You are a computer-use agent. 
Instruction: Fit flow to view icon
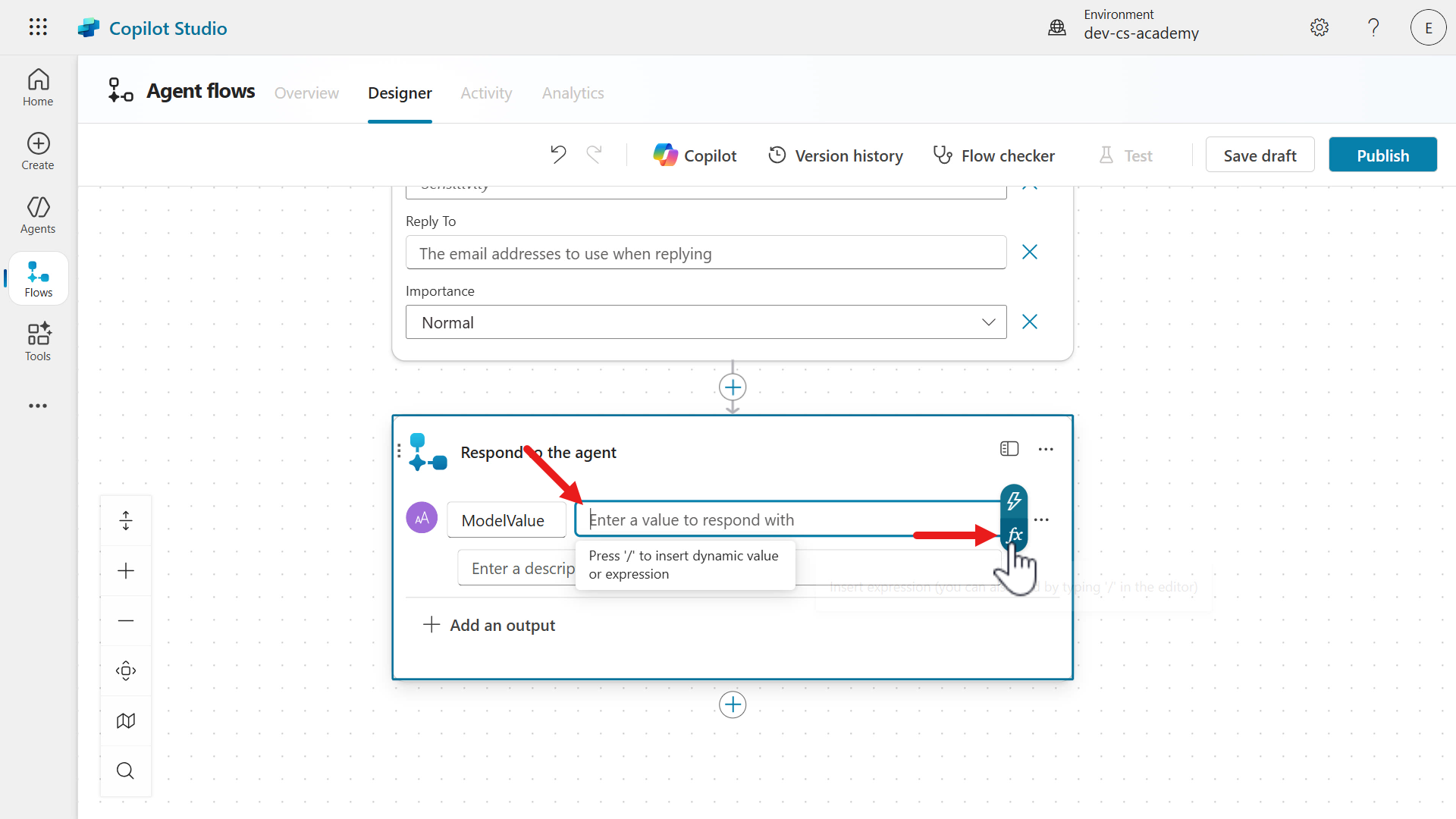[x=126, y=670]
